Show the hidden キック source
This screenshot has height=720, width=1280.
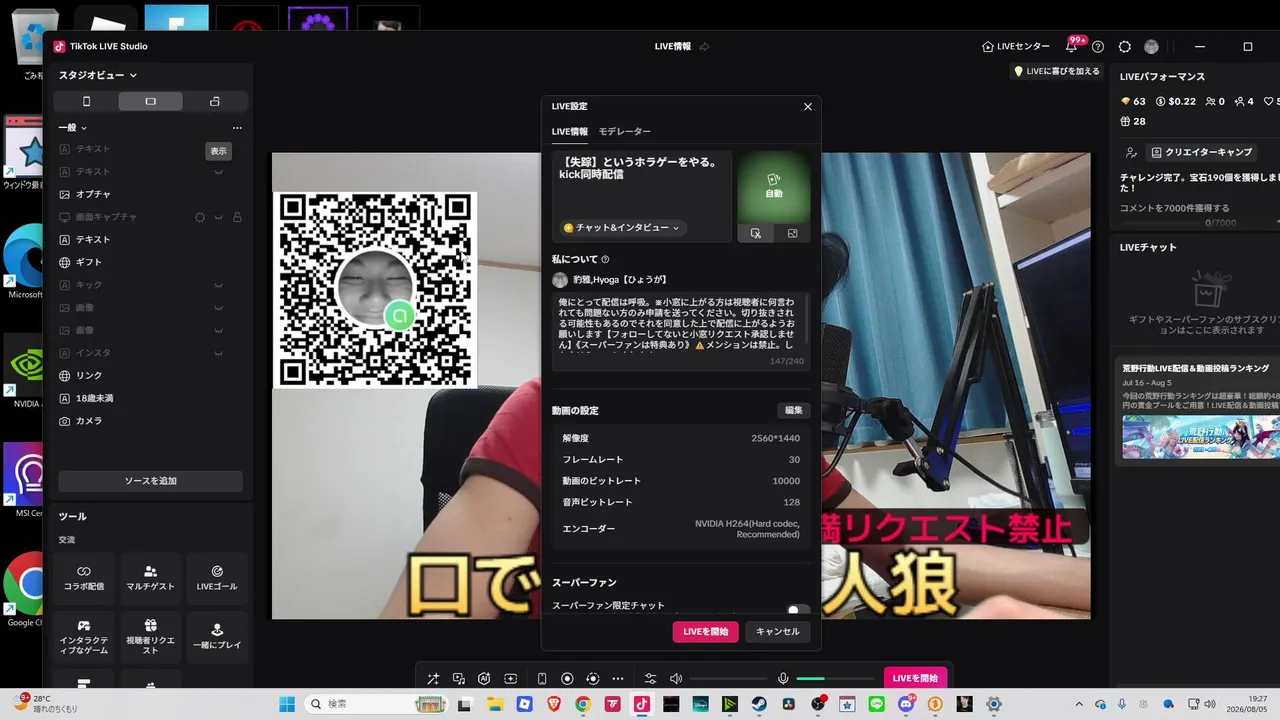point(218,285)
